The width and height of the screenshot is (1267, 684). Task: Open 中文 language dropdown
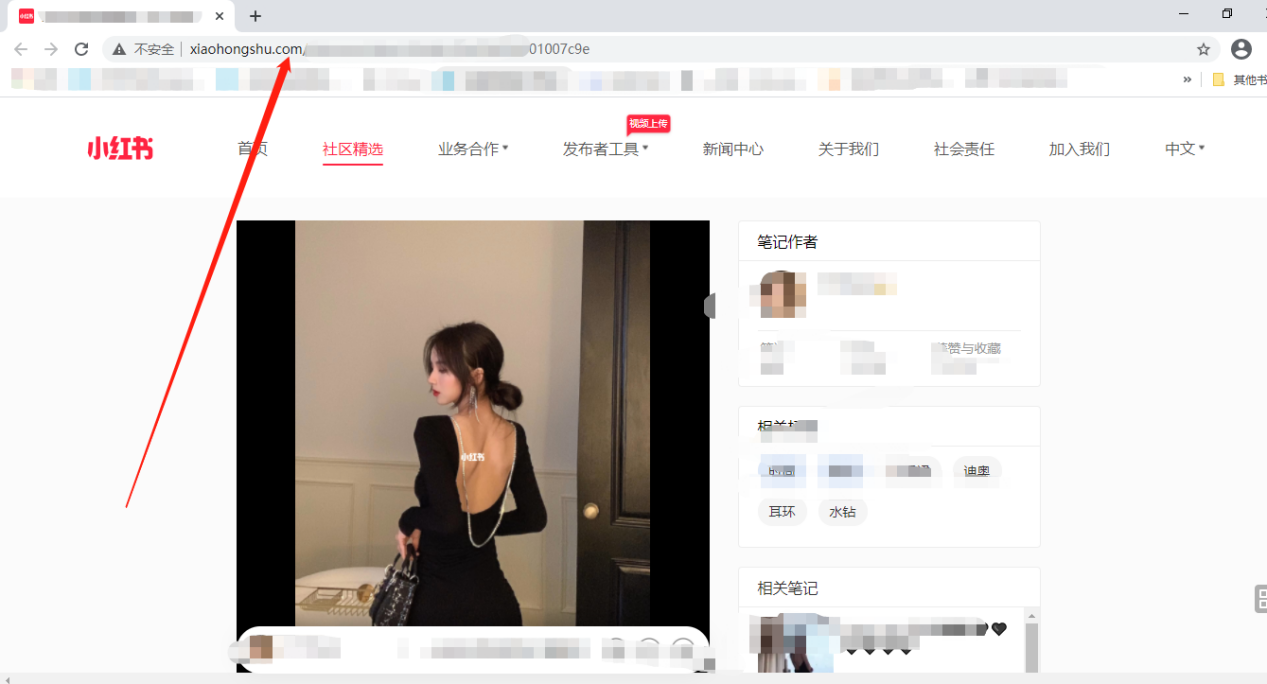1185,149
